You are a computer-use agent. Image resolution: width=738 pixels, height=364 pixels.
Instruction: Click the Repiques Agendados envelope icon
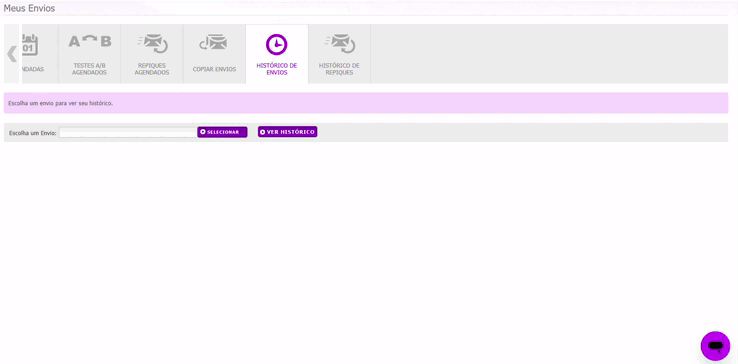[152, 43]
